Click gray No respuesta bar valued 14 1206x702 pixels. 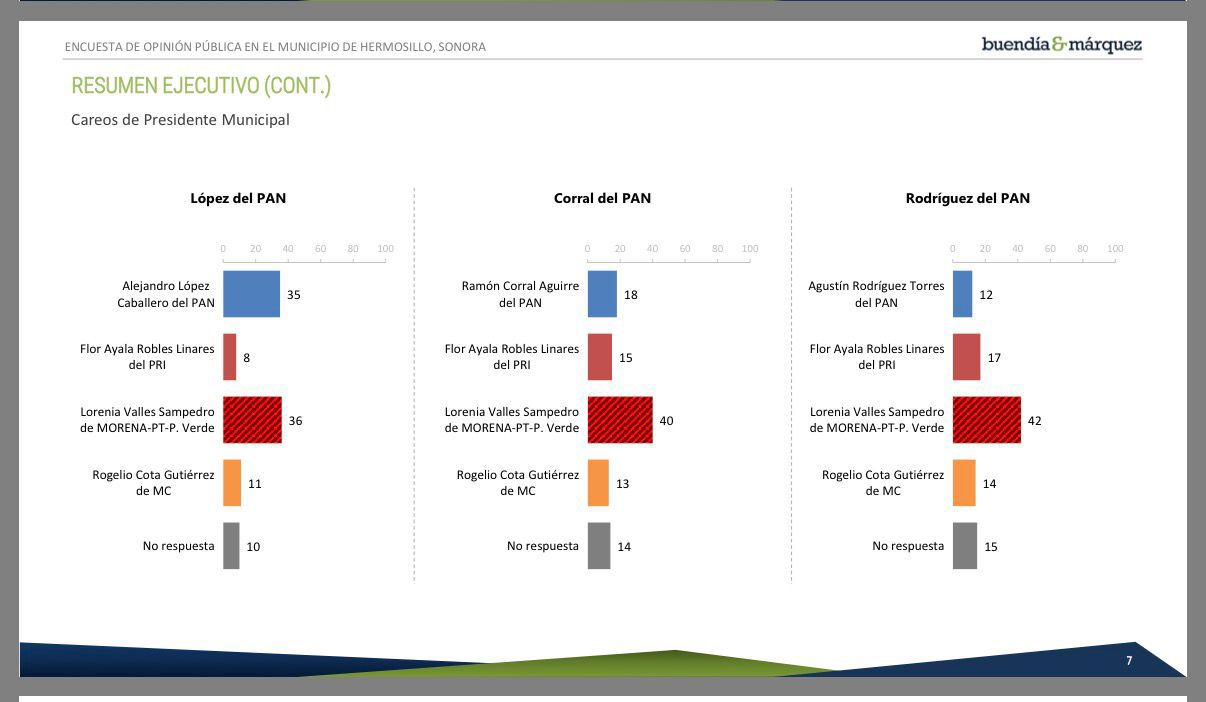click(x=599, y=546)
